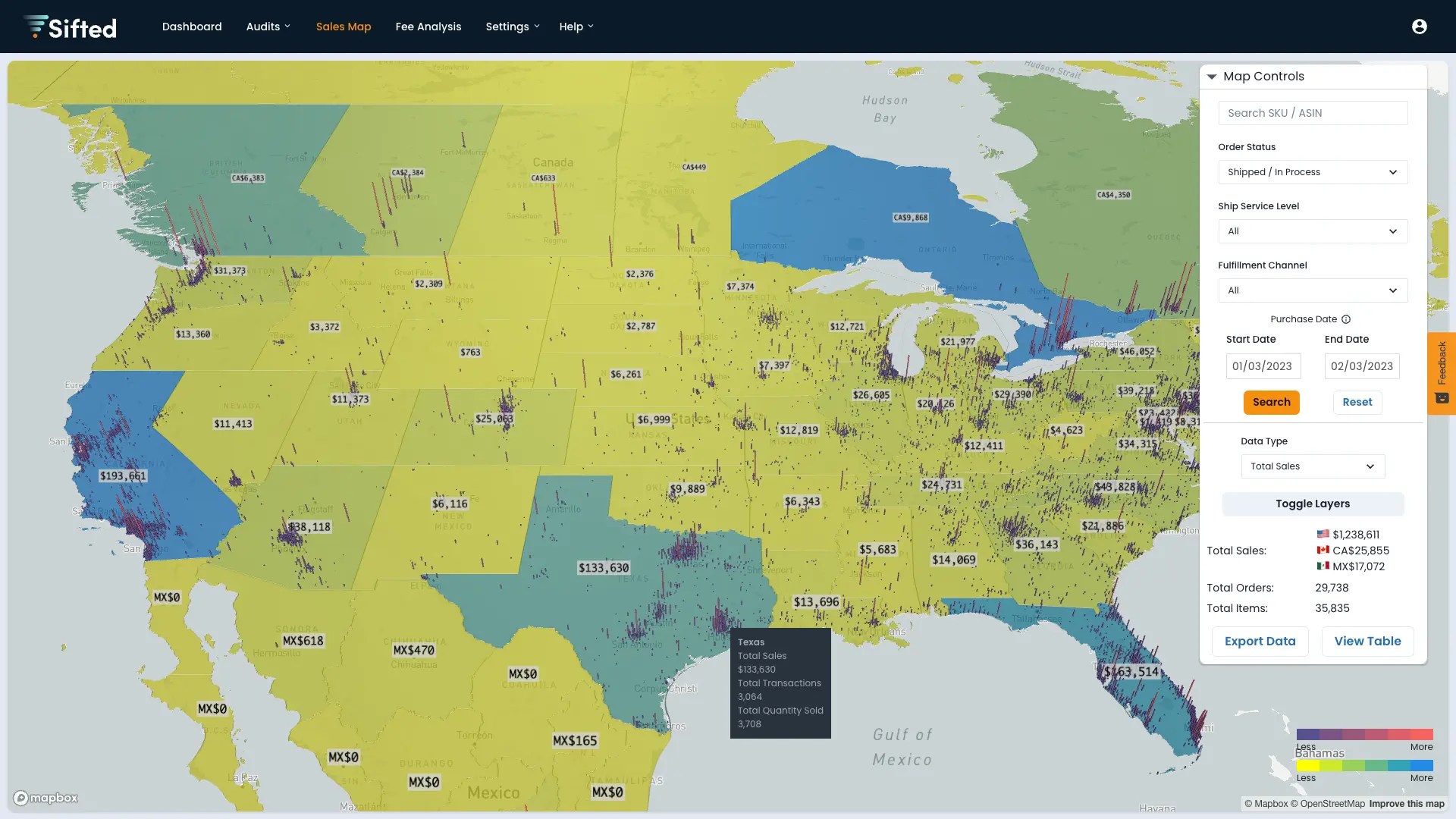Open the Data Type Total Sales dropdown
Image resolution: width=1456 pixels, height=819 pixels.
1313,466
